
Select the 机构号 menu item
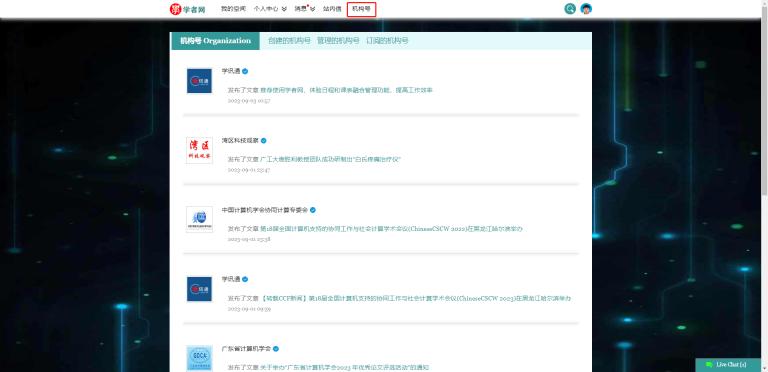(x=361, y=9)
